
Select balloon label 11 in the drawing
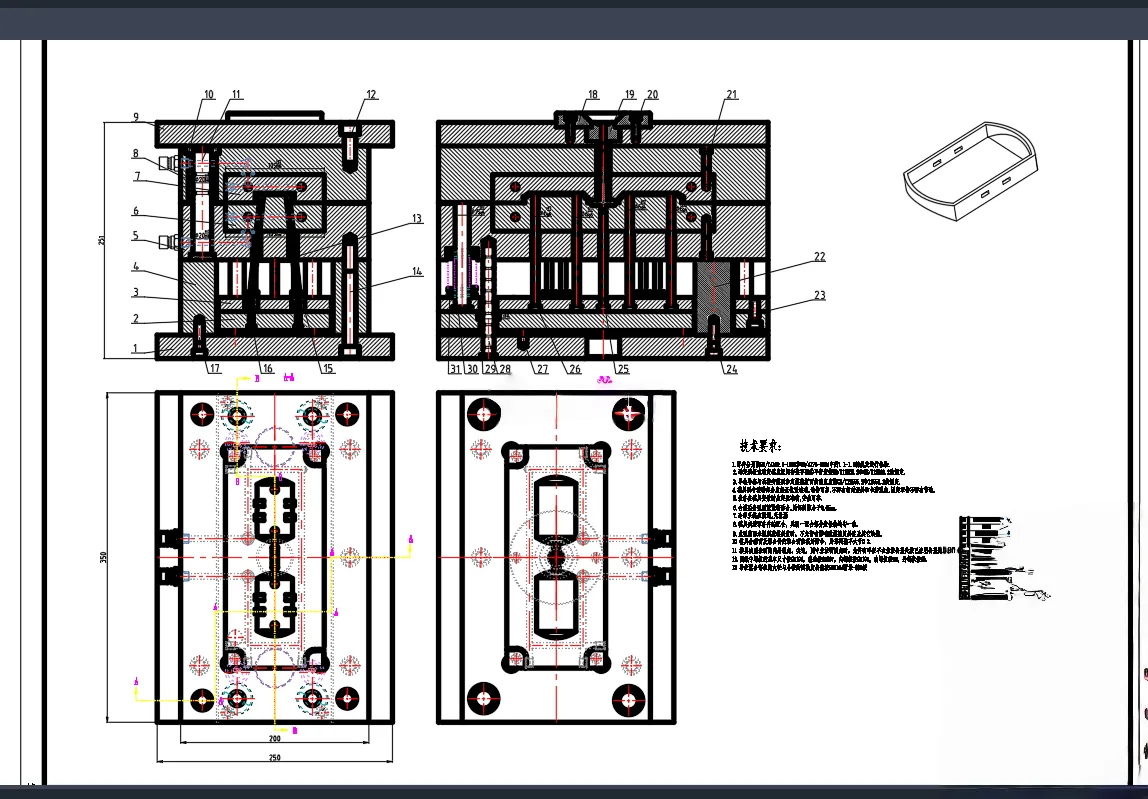point(236,94)
